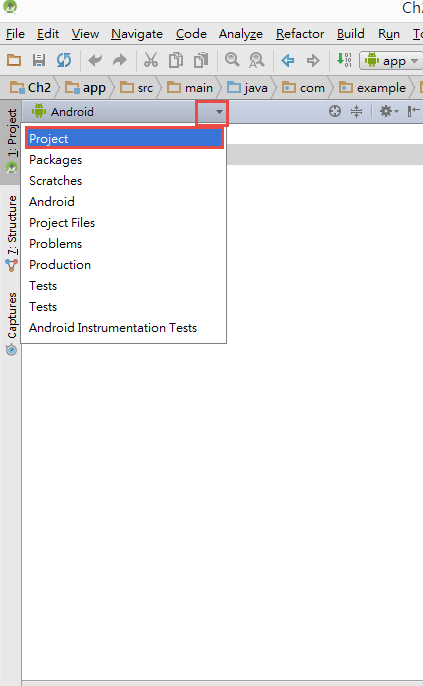Open the project panel gear settings
This screenshot has height=686, width=423.
[388, 112]
